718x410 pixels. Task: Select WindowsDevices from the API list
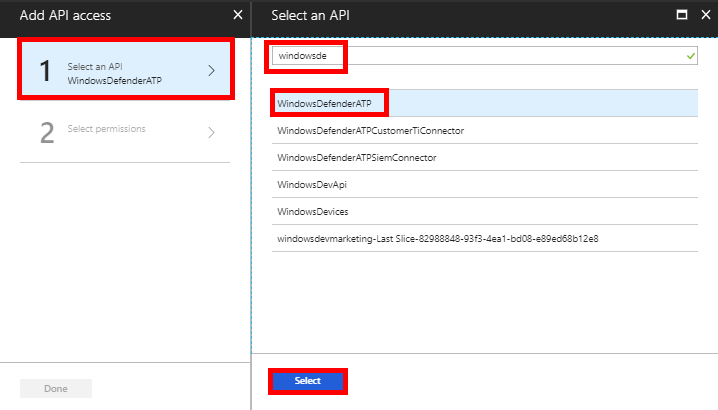pyautogui.click(x=312, y=212)
